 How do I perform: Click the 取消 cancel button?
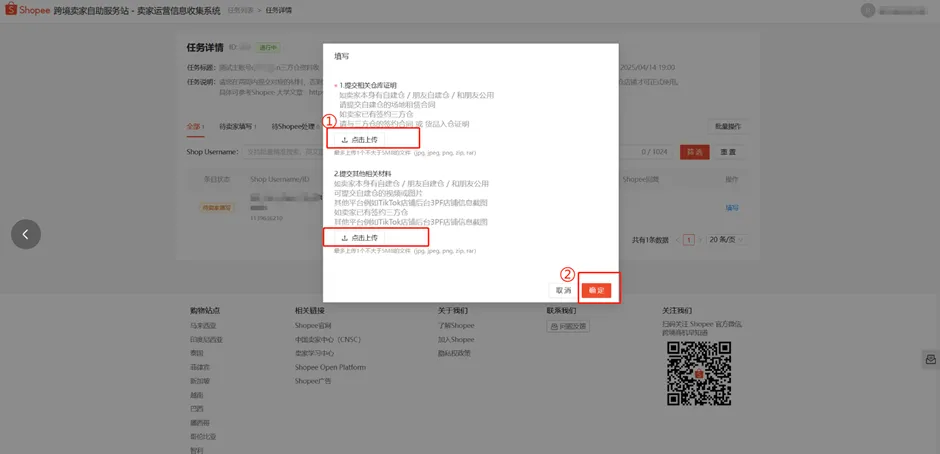(x=564, y=290)
